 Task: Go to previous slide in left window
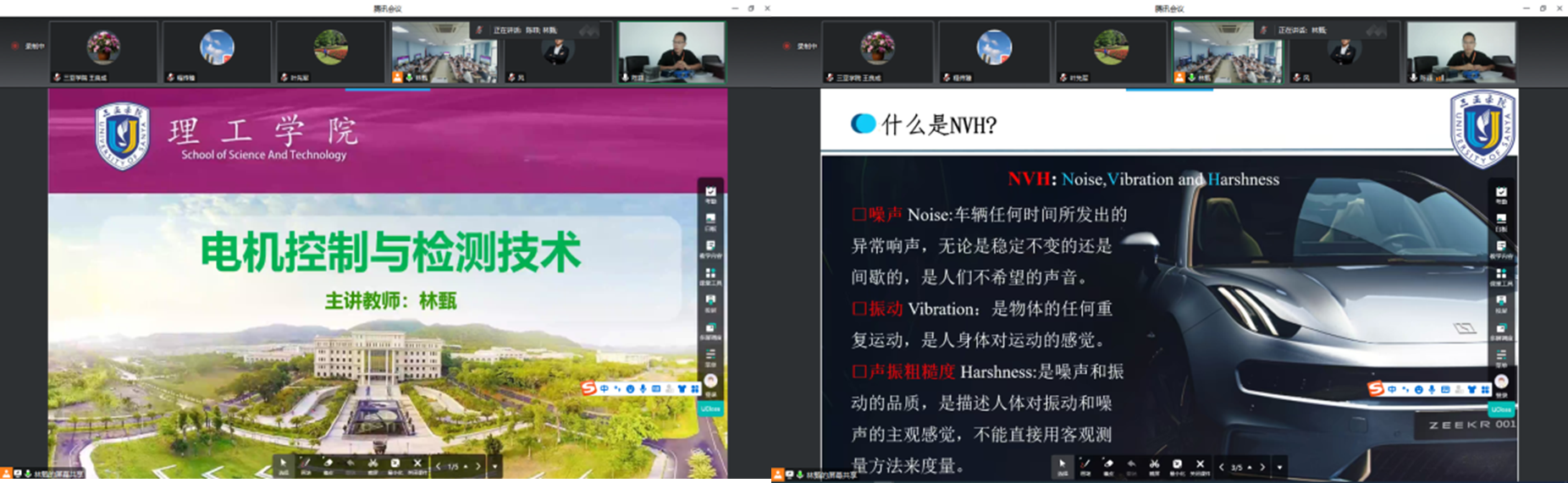tap(439, 466)
